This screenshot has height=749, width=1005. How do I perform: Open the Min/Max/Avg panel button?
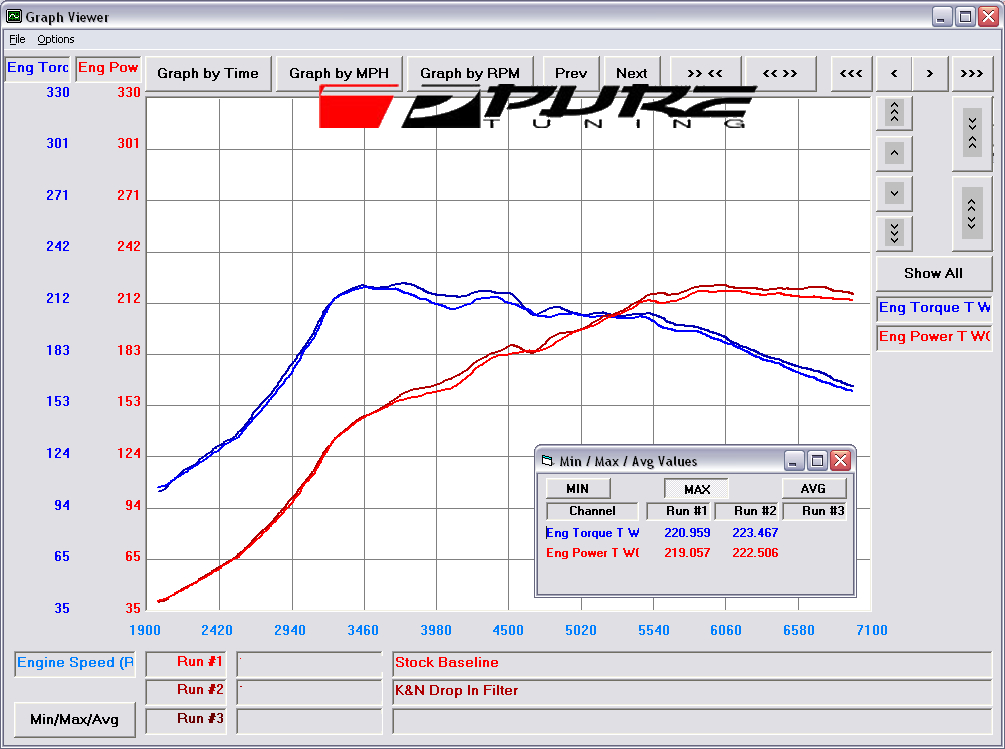click(74, 720)
